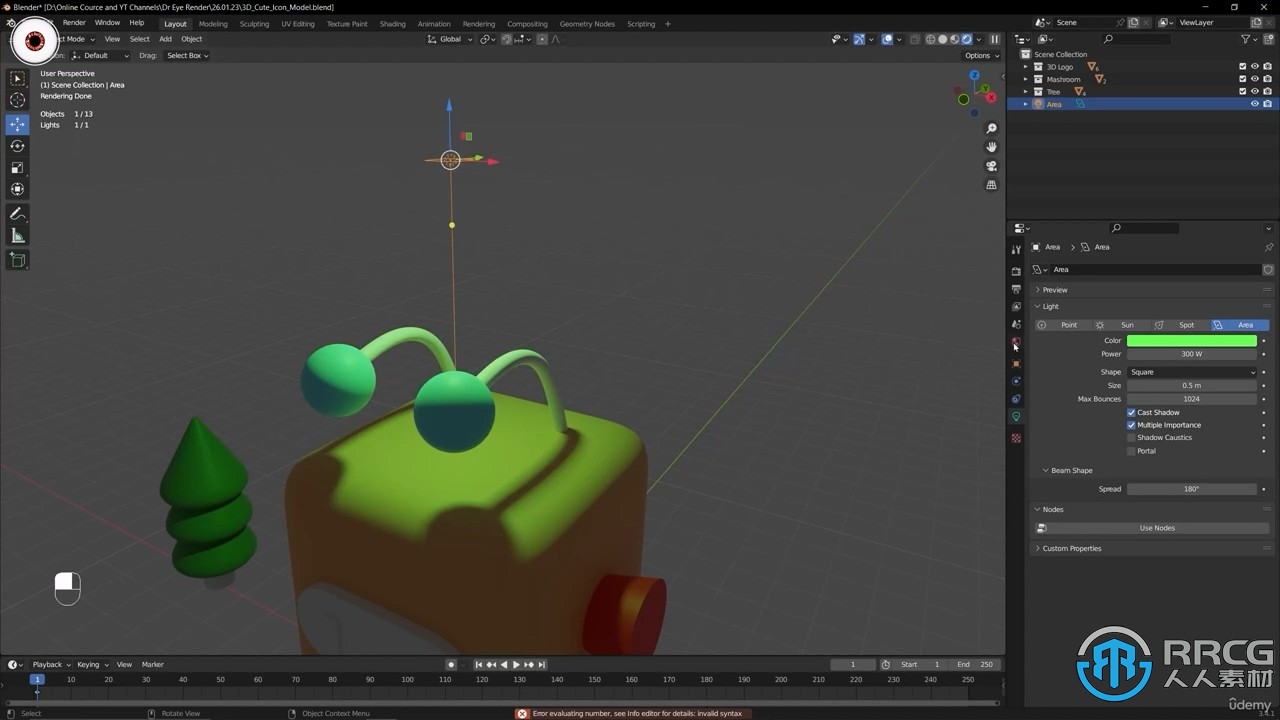Viewport: 1280px width, 720px height.
Task: Select the Transform tool
Action: pos(17,189)
